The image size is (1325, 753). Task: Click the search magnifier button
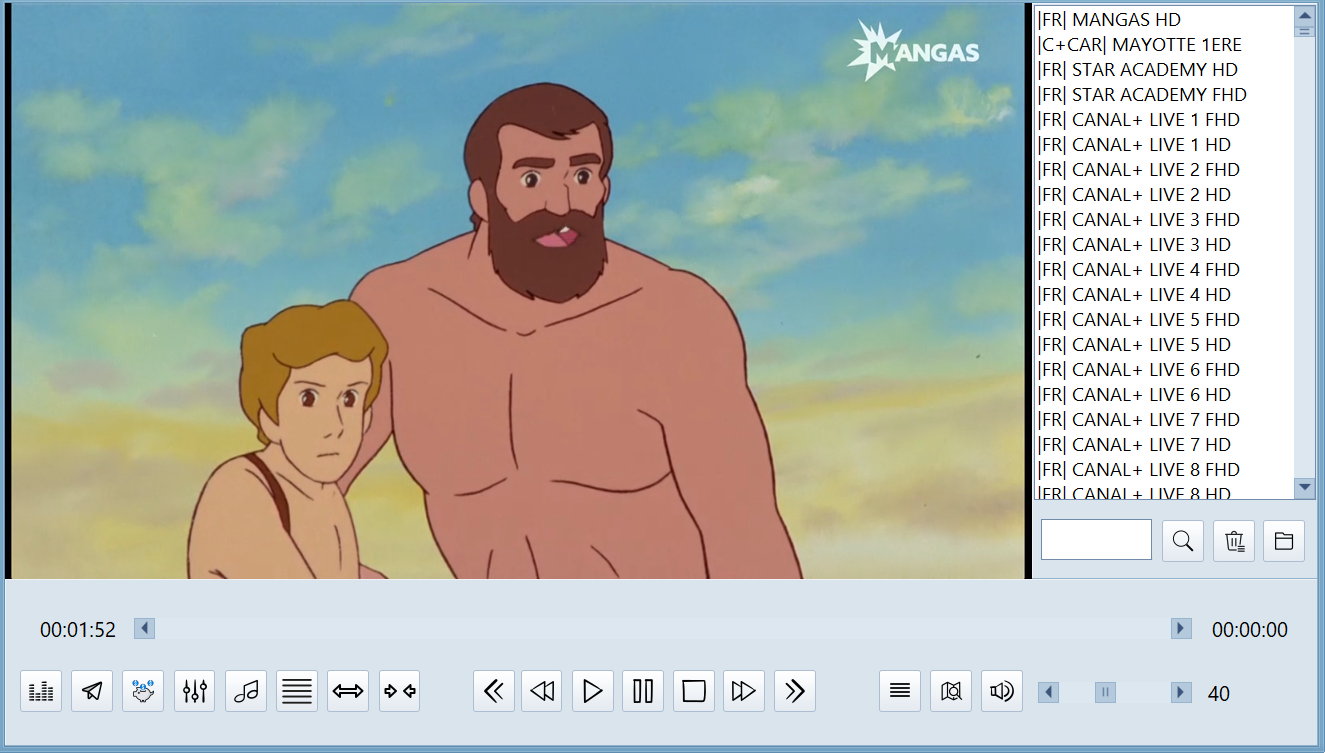1183,541
